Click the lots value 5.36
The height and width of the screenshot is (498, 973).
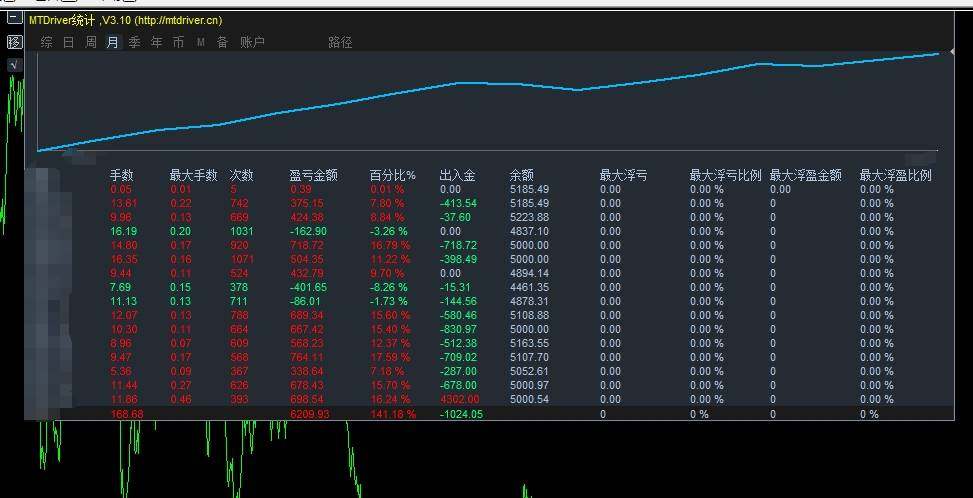[121, 371]
